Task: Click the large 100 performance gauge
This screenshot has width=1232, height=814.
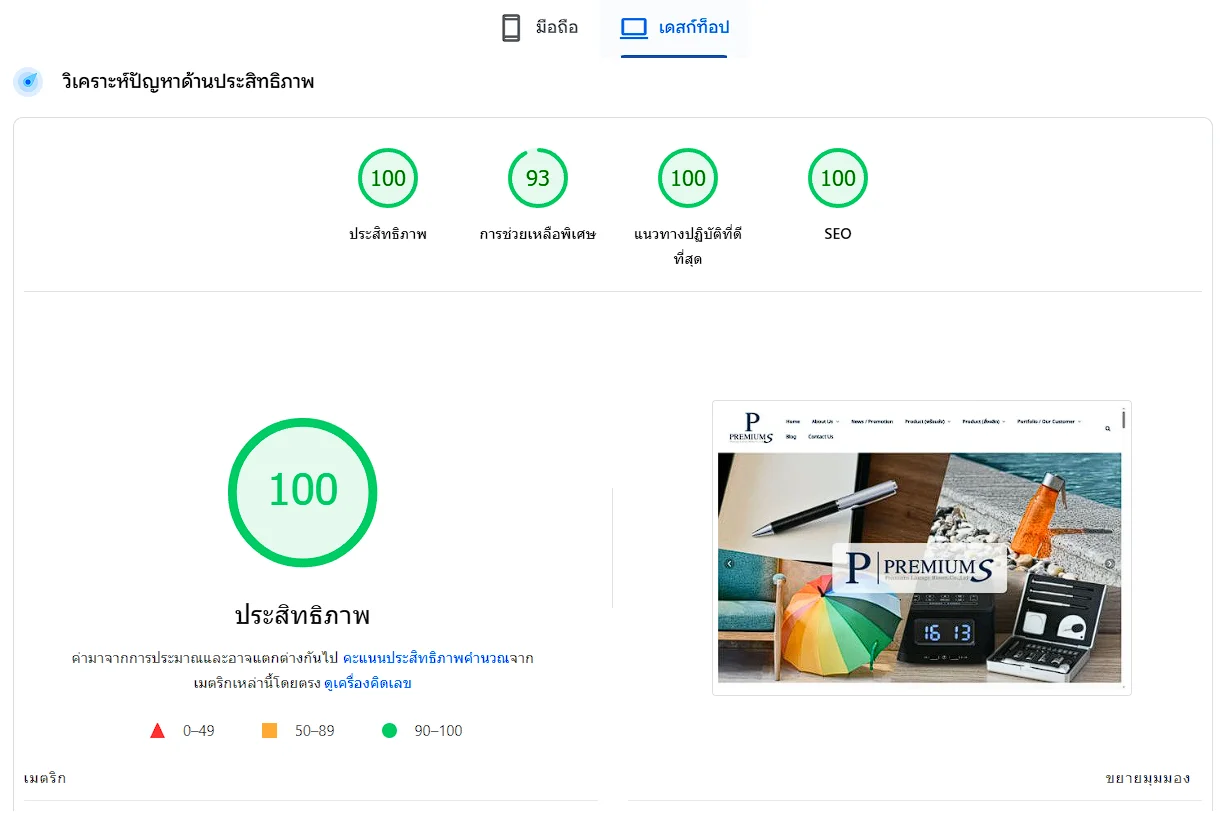Action: click(x=302, y=492)
